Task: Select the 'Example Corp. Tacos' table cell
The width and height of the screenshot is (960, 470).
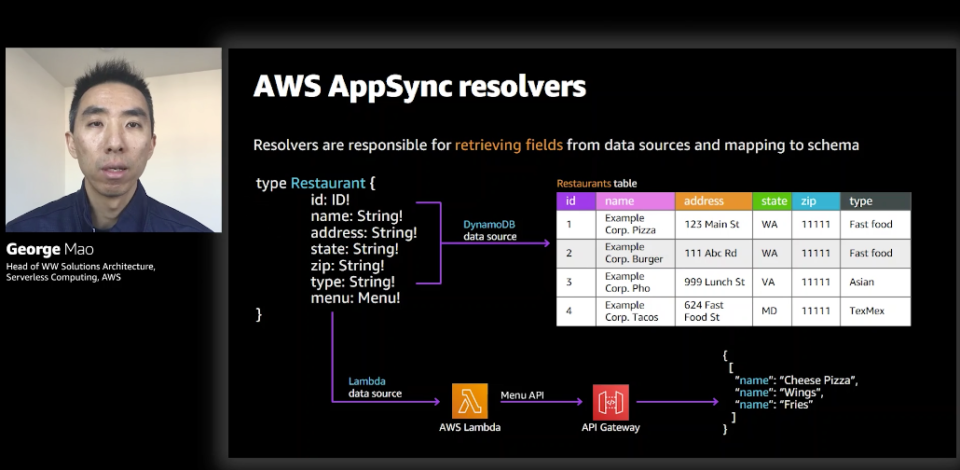Action: tap(636, 311)
